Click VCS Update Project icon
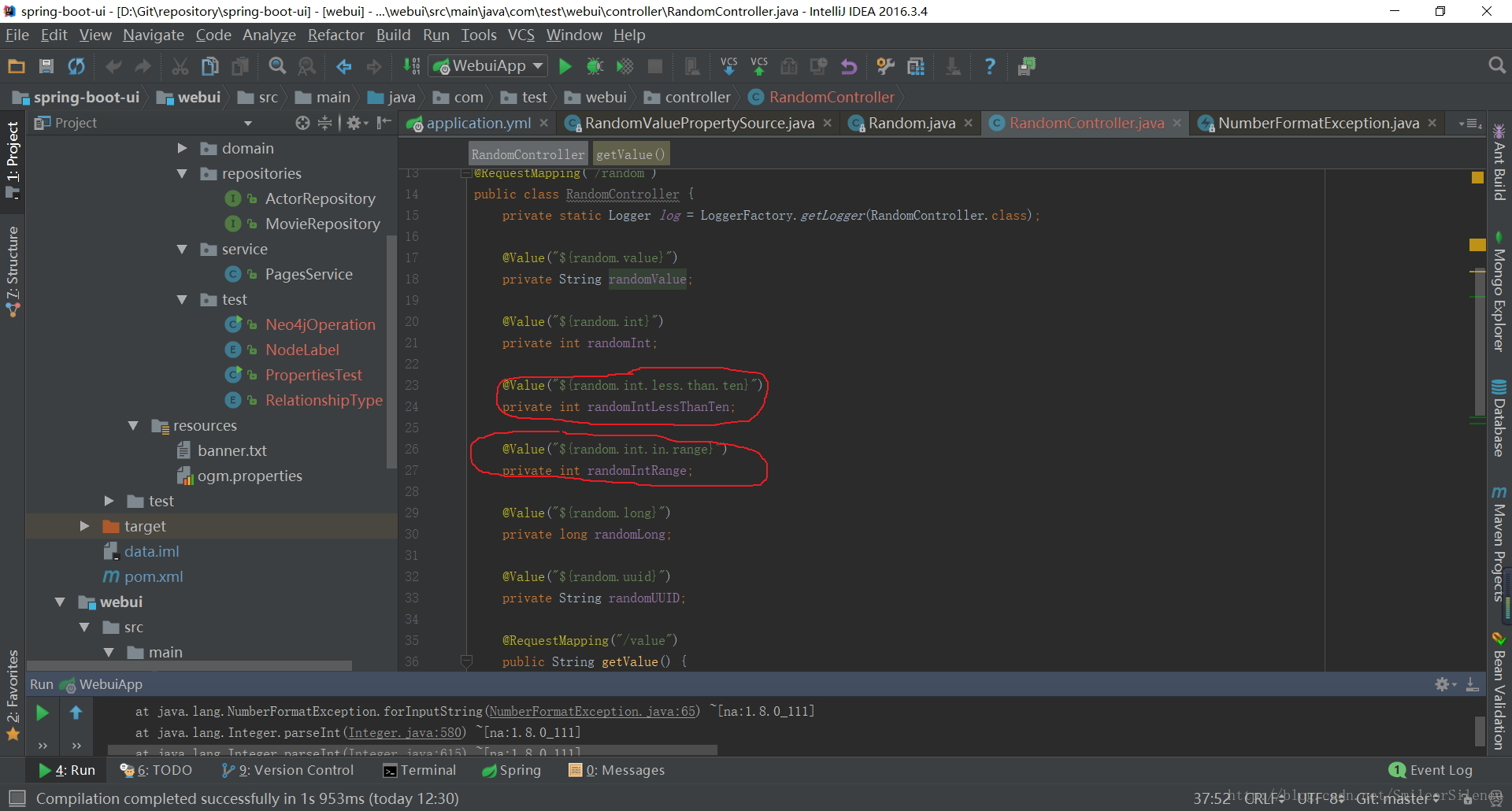Viewport: 1512px width, 811px height. pos(729,66)
